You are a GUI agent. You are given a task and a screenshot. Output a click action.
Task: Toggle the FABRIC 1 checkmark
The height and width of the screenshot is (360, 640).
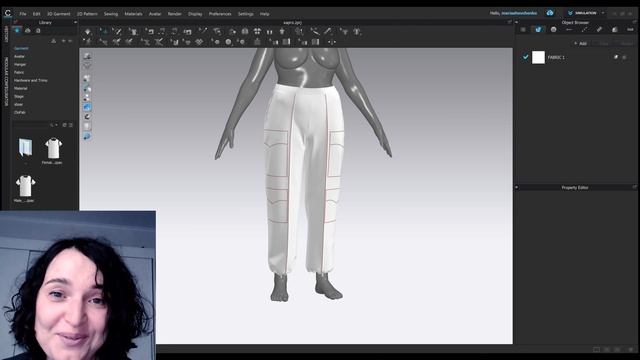click(526, 57)
